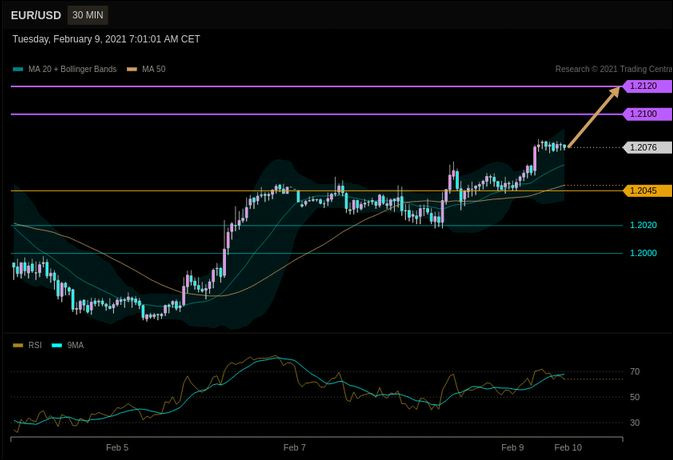The width and height of the screenshot is (673, 460).
Task: Click the EUR/USD symbol title
Action: pyautogui.click(x=36, y=15)
